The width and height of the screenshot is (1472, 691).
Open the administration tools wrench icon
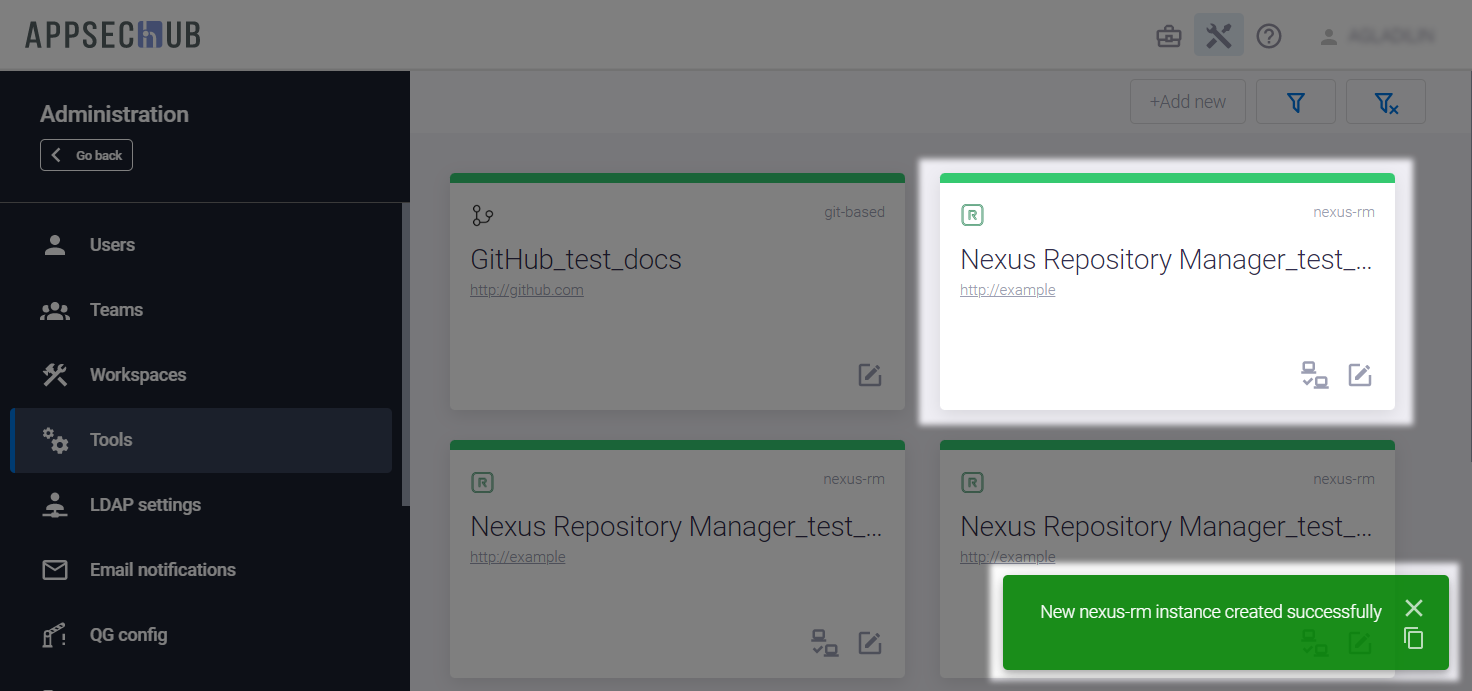1218,37
